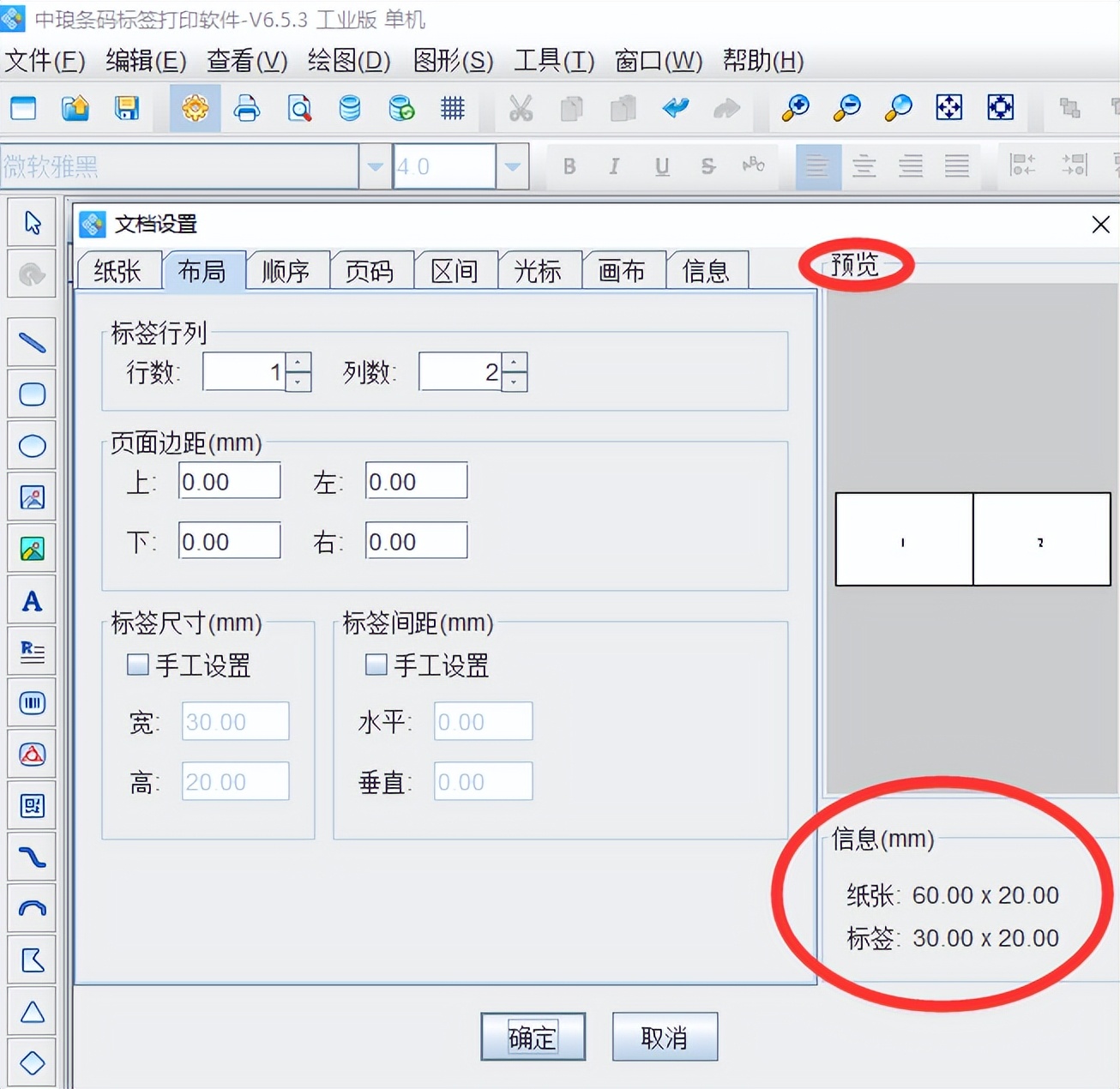Select the text tool A icon

[x=33, y=600]
